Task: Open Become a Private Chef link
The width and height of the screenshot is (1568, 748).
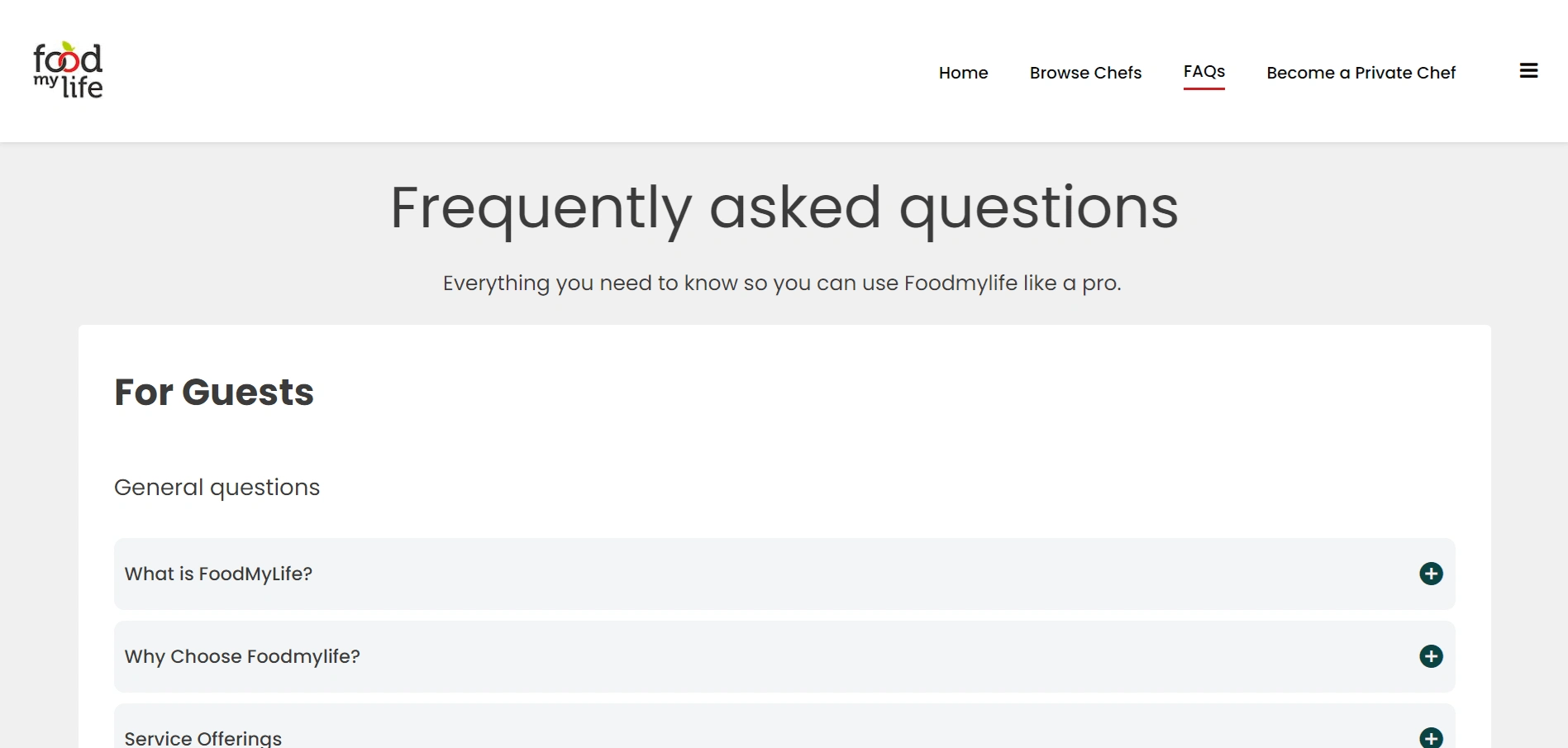Action: (x=1361, y=73)
